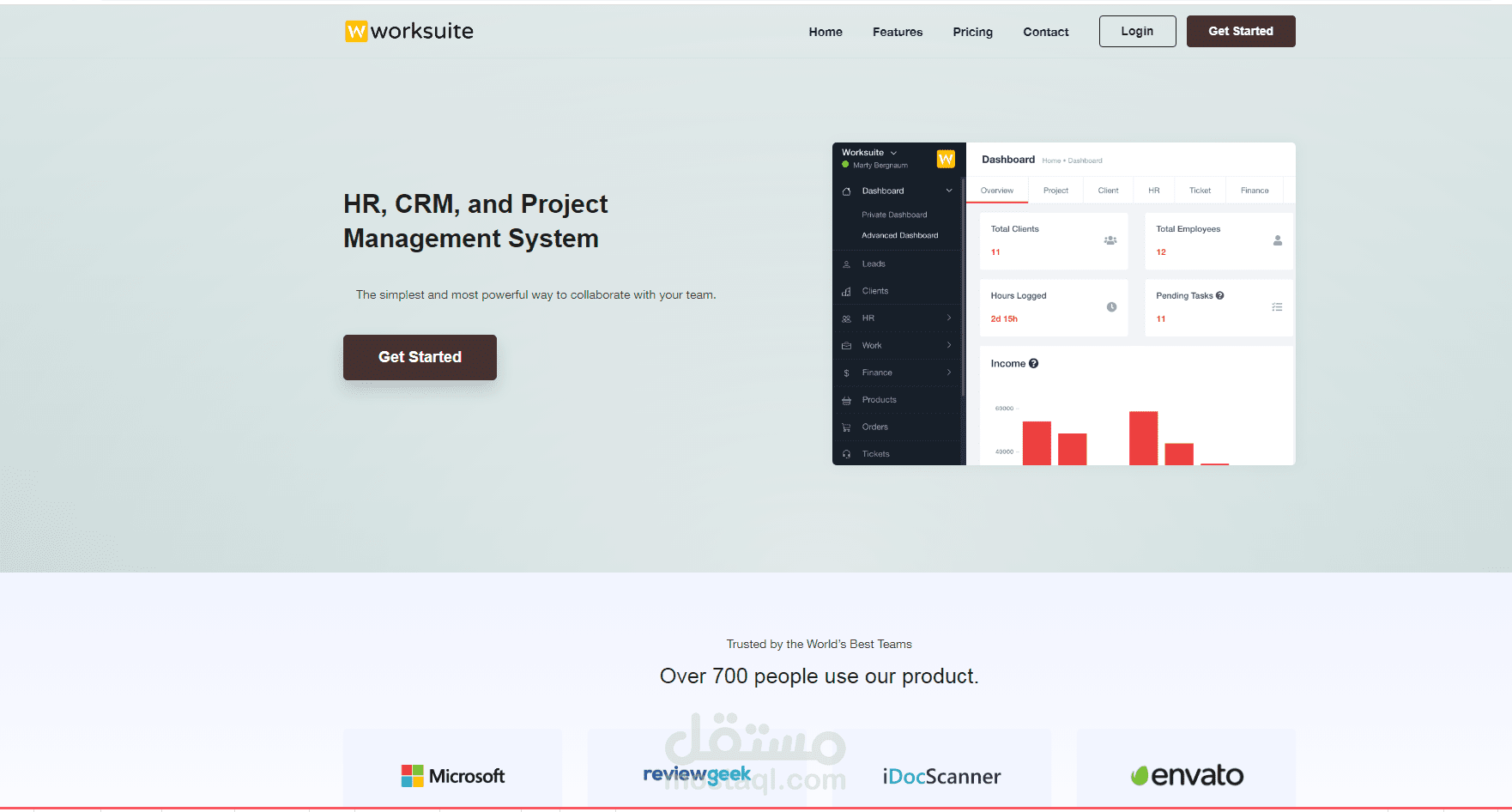
Task: Click the HR people icon in sidebar
Action: tap(846, 318)
